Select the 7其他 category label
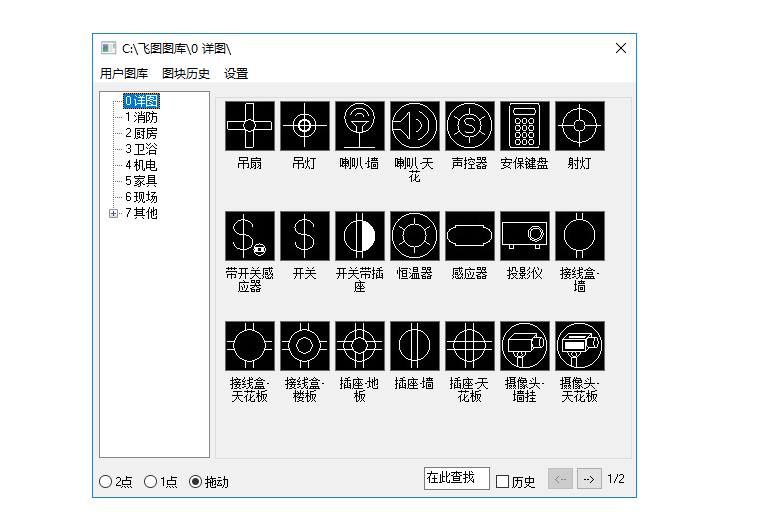This screenshot has height=532, width=780. click(141, 213)
